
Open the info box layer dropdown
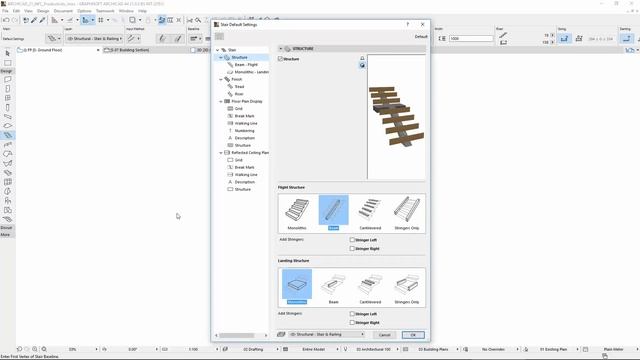click(94, 38)
